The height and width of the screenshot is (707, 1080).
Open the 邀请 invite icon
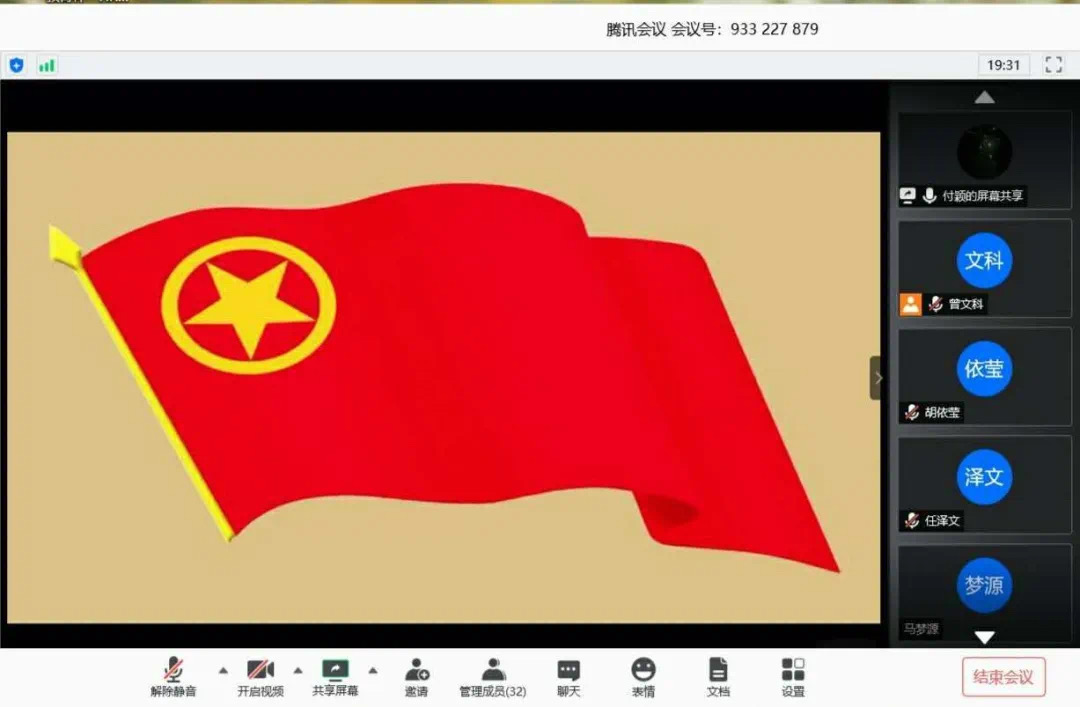[x=416, y=676]
